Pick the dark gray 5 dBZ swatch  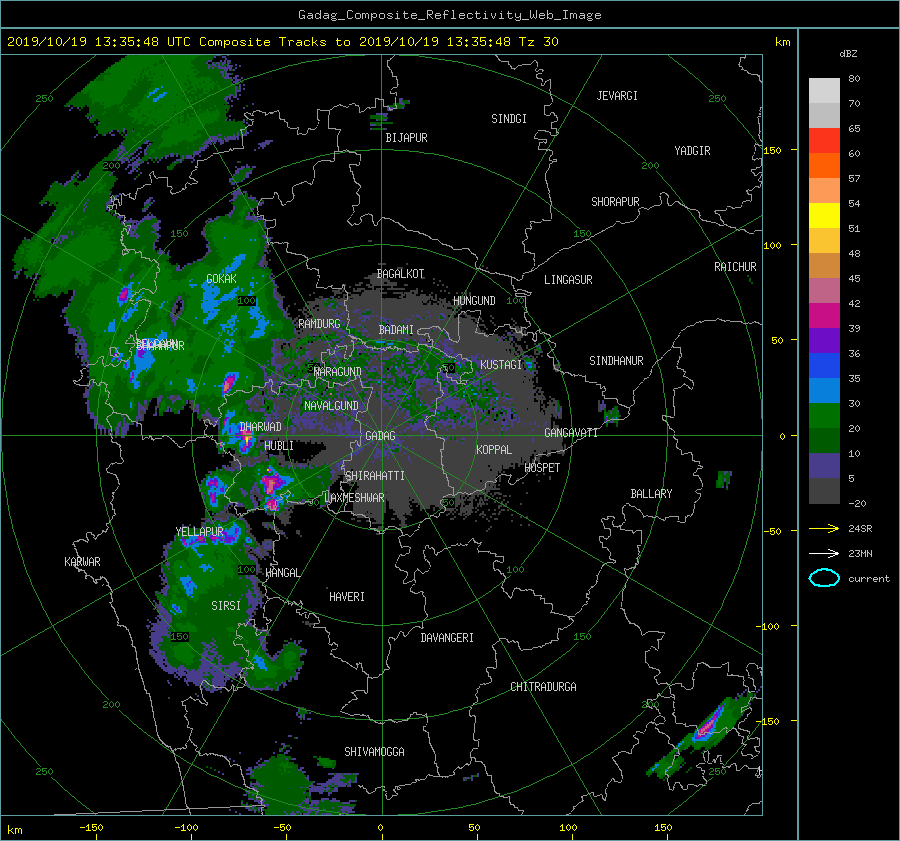pyautogui.click(x=824, y=490)
